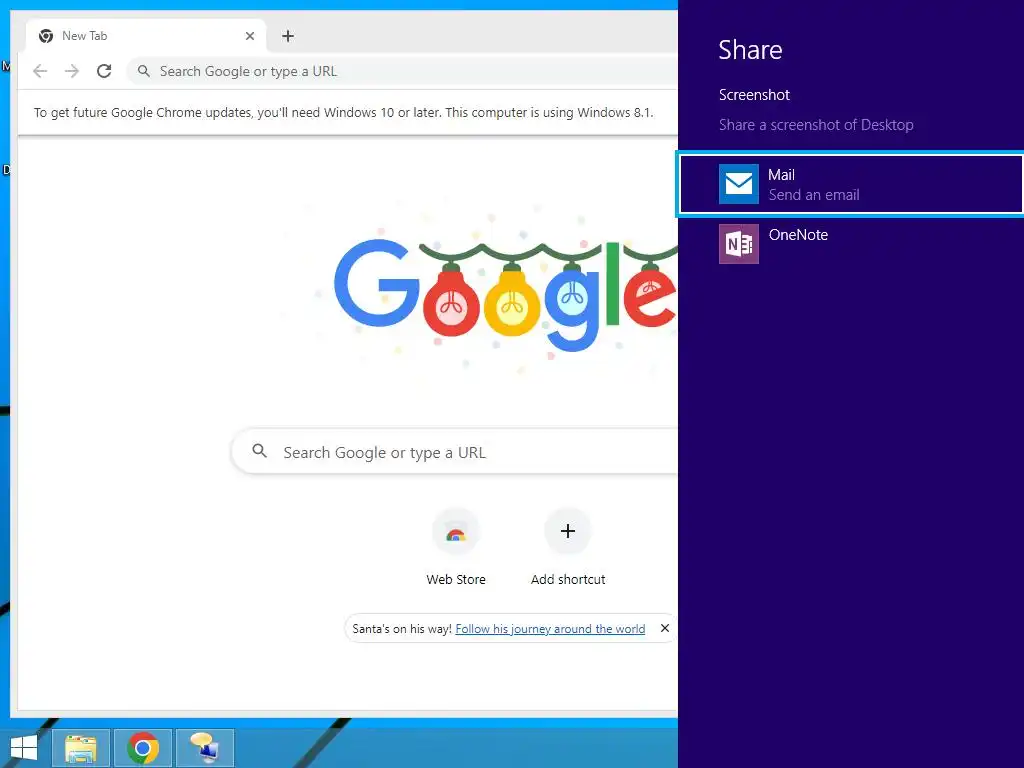Click the Screenshot dropdown label

click(754, 95)
